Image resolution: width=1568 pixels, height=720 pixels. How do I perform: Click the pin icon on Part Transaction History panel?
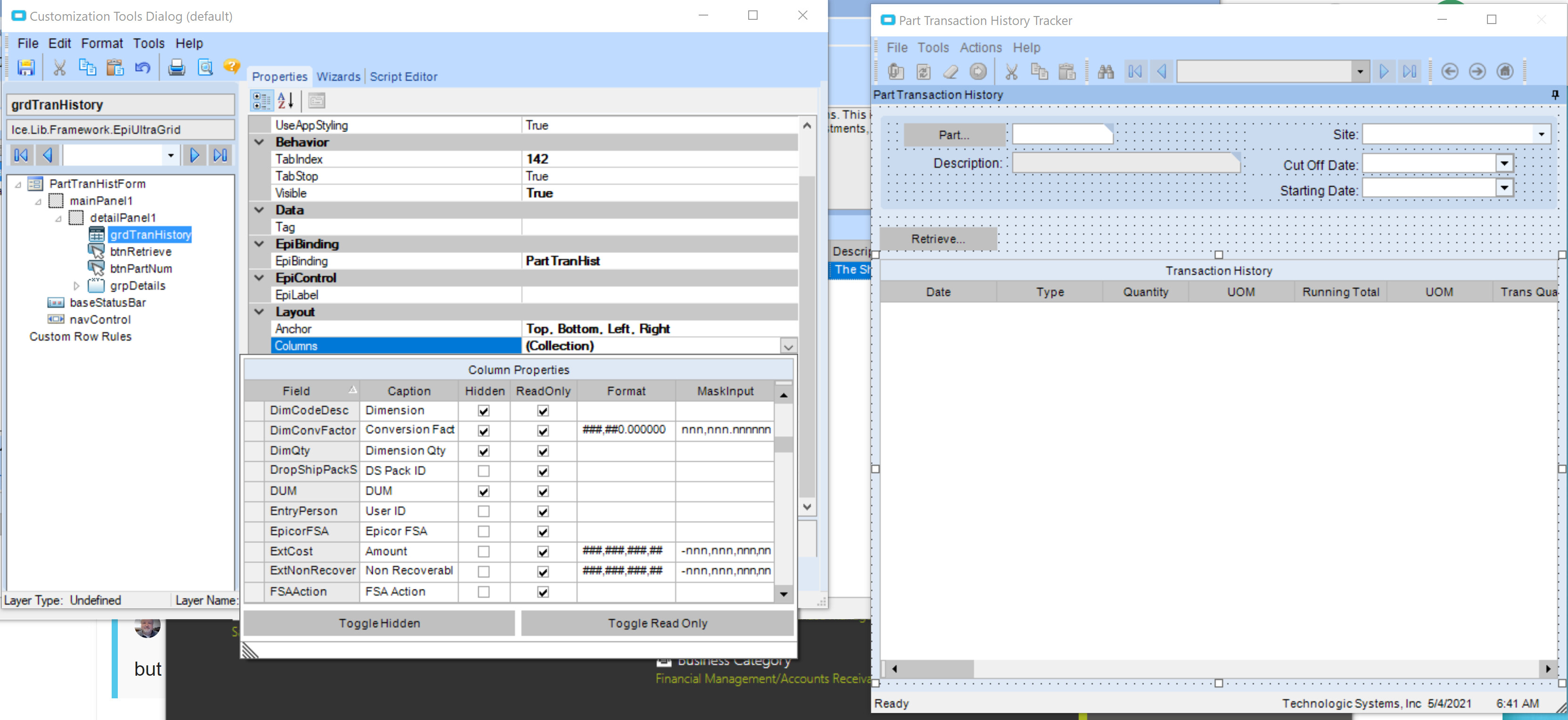pos(1555,95)
